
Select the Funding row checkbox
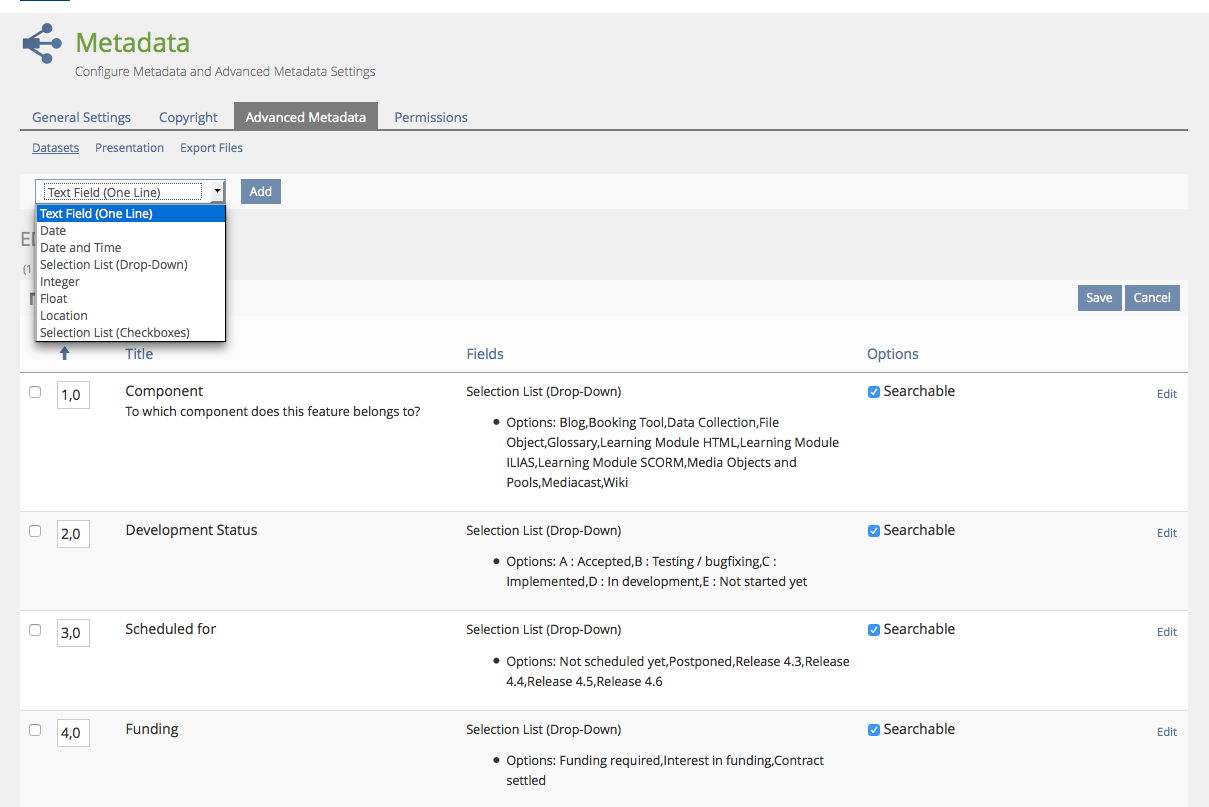(35, 730)
